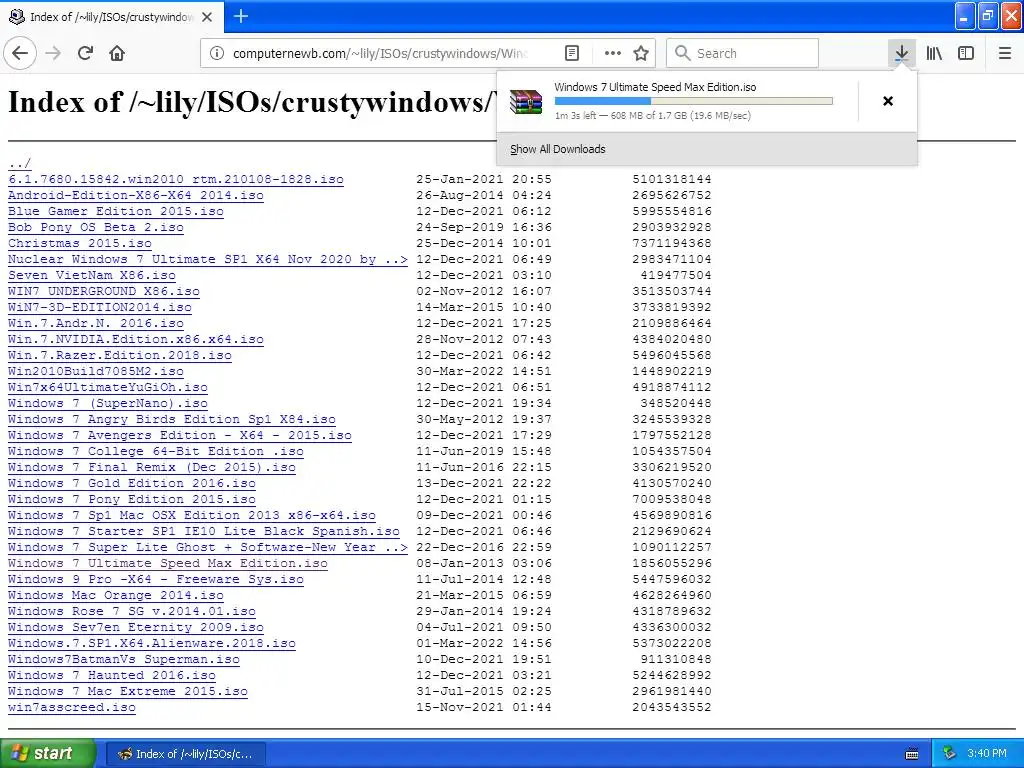This screenshot has height=768, width=1024.
Task: Click Firefox window button in taskbar
Action: click(185, 754)
